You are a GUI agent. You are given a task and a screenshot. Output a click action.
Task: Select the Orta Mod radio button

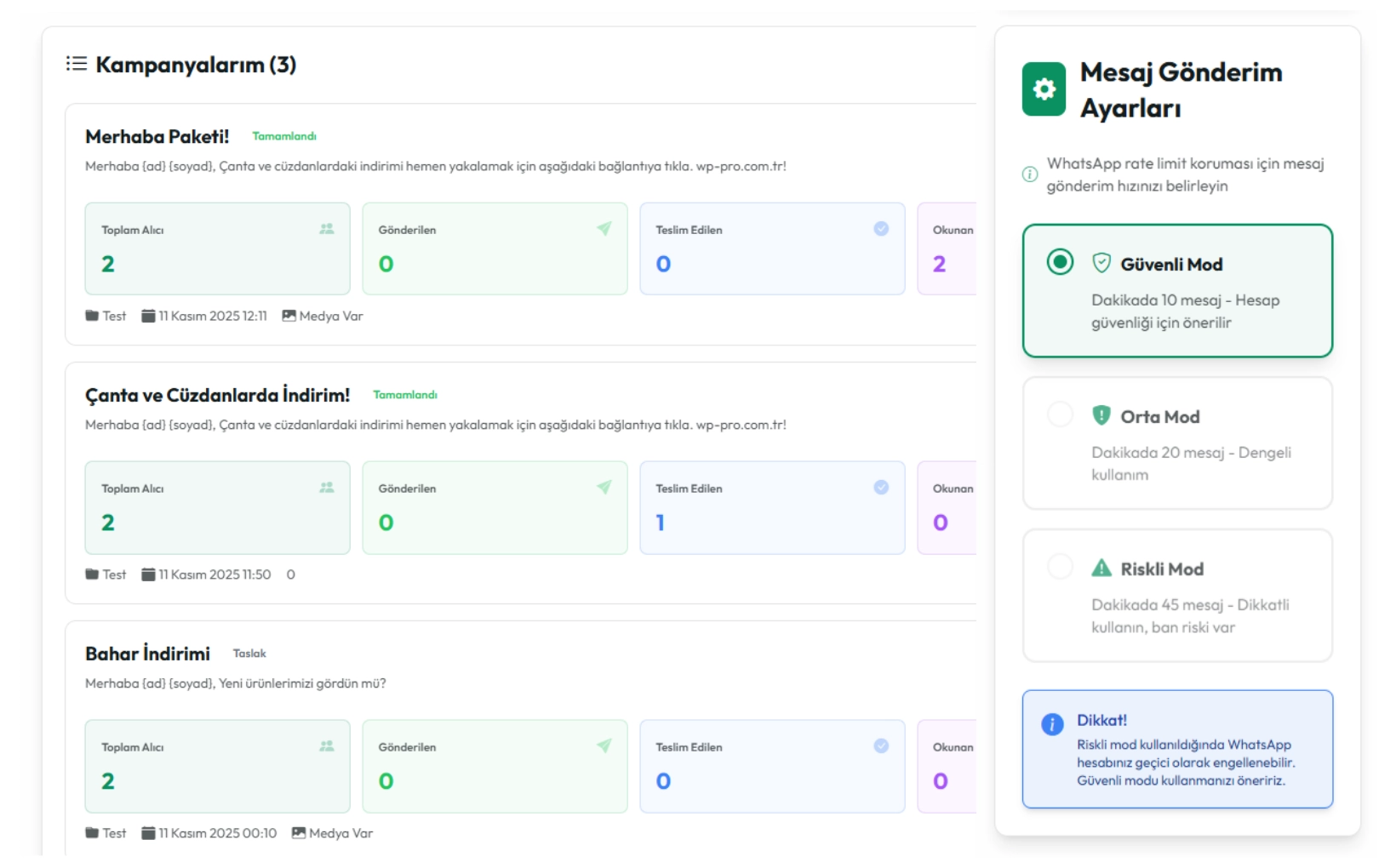tap(1060, 414)
